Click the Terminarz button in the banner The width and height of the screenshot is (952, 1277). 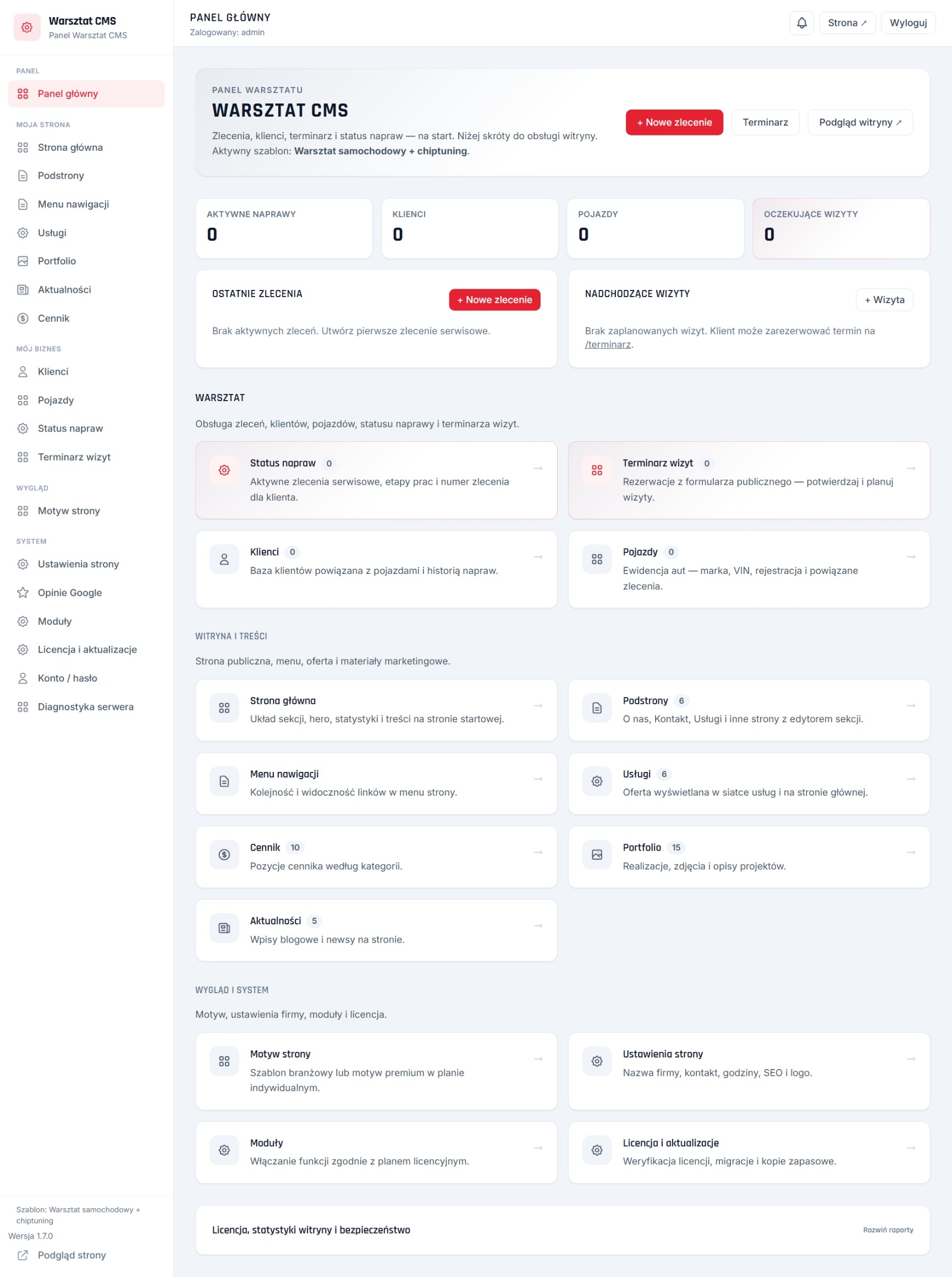click(x=766, y=122)
